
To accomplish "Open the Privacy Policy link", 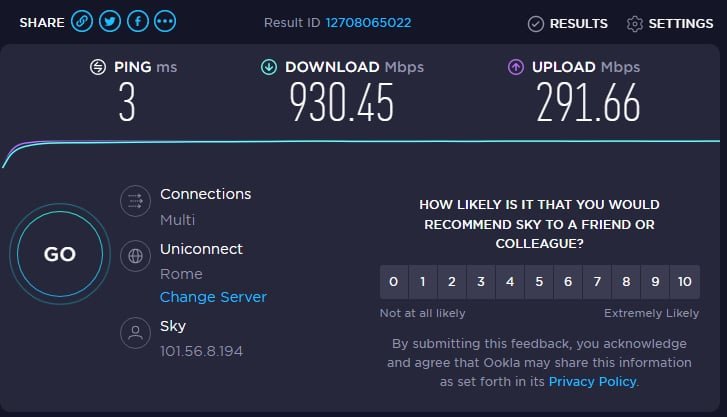I will (x=593, y=381).
